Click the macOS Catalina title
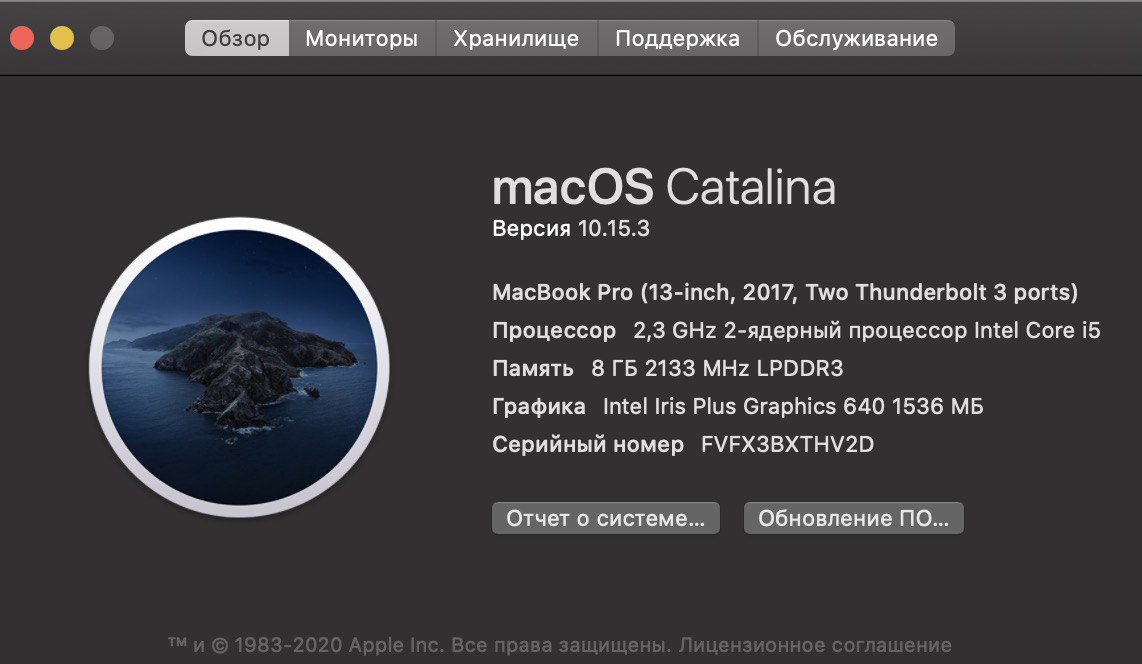Viewport: 1142px width, 664px height. point(664,187)
